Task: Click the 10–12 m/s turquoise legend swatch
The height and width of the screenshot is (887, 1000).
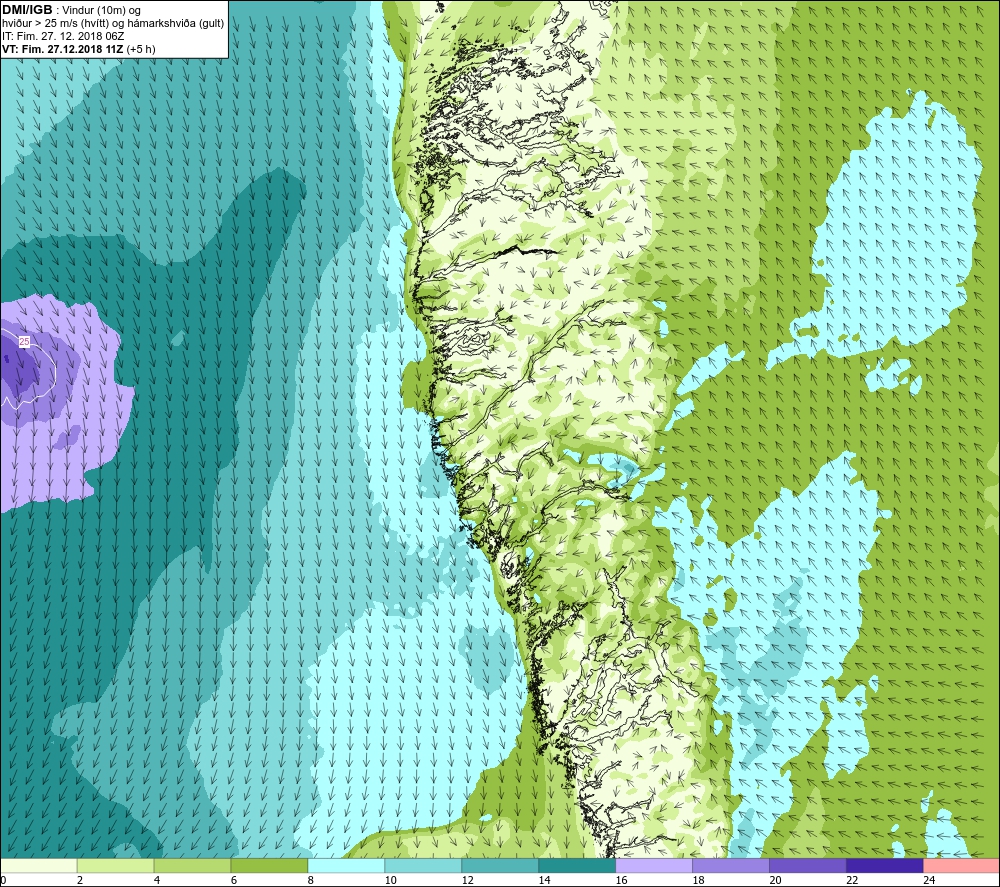Action: pyautogui.click(x=423, y=865)
